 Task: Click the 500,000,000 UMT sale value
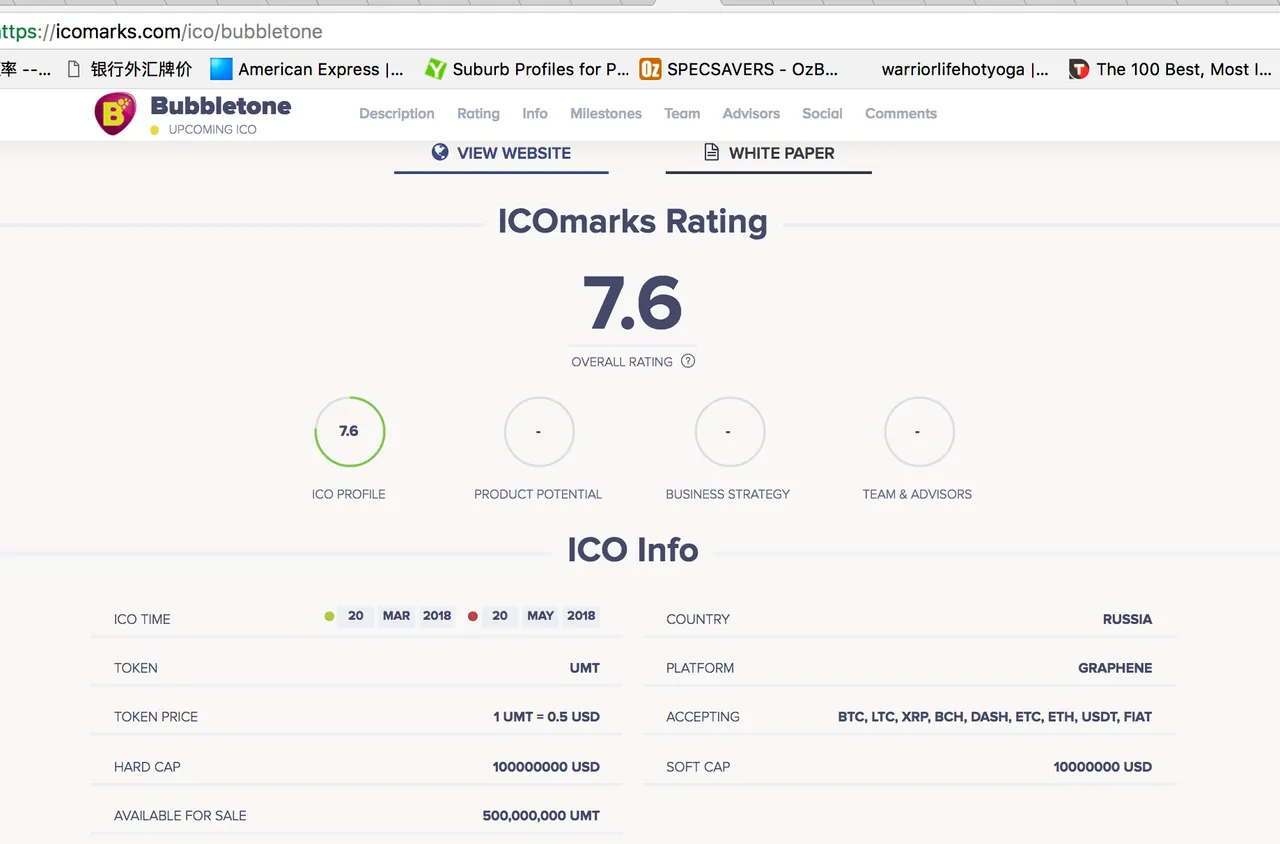[x=541, y=816]
